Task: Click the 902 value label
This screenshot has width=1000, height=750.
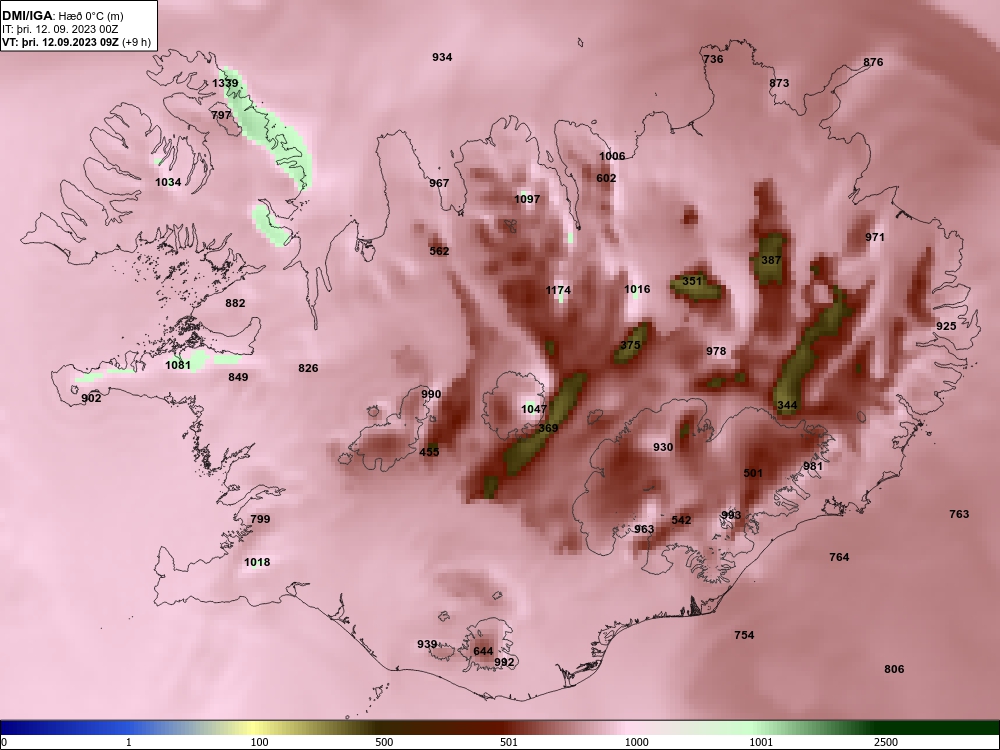Action: coord(91,399)
